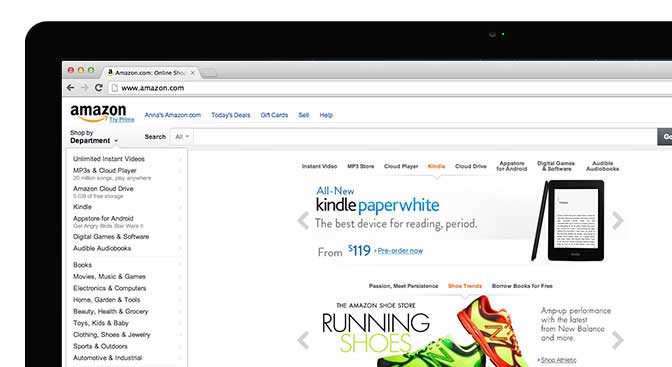Select the Passion, Meet Persistence tab
Image resolution: width=672 pixels, height=367 pixels.
[x=403, y=286]
